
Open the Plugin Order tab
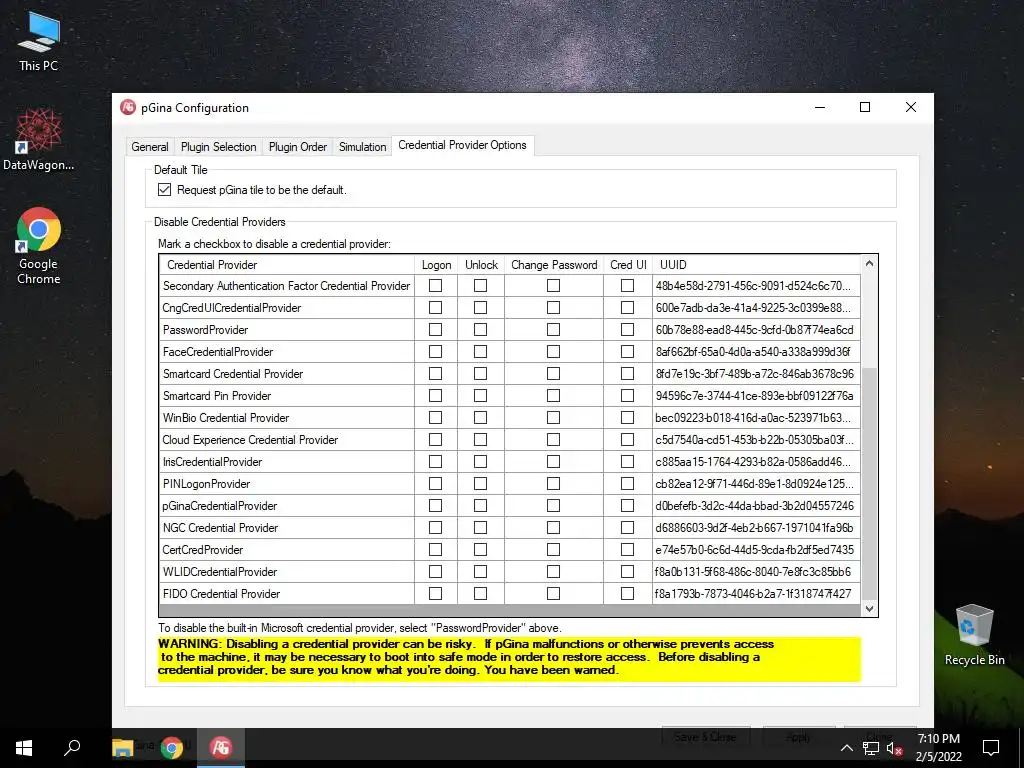pos(298,147)
